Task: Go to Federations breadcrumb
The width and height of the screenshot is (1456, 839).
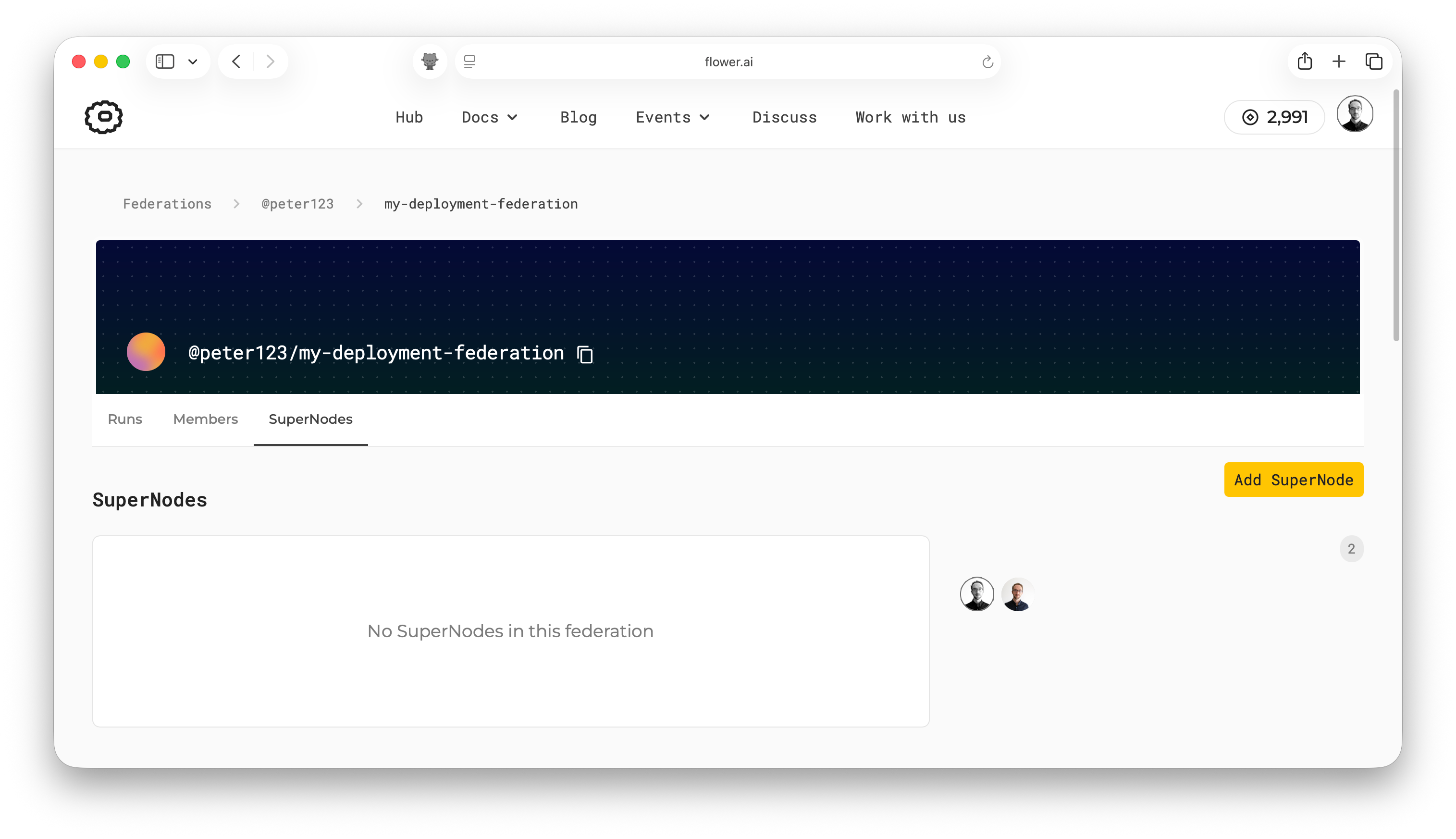Action: click(x=167, y=203)
